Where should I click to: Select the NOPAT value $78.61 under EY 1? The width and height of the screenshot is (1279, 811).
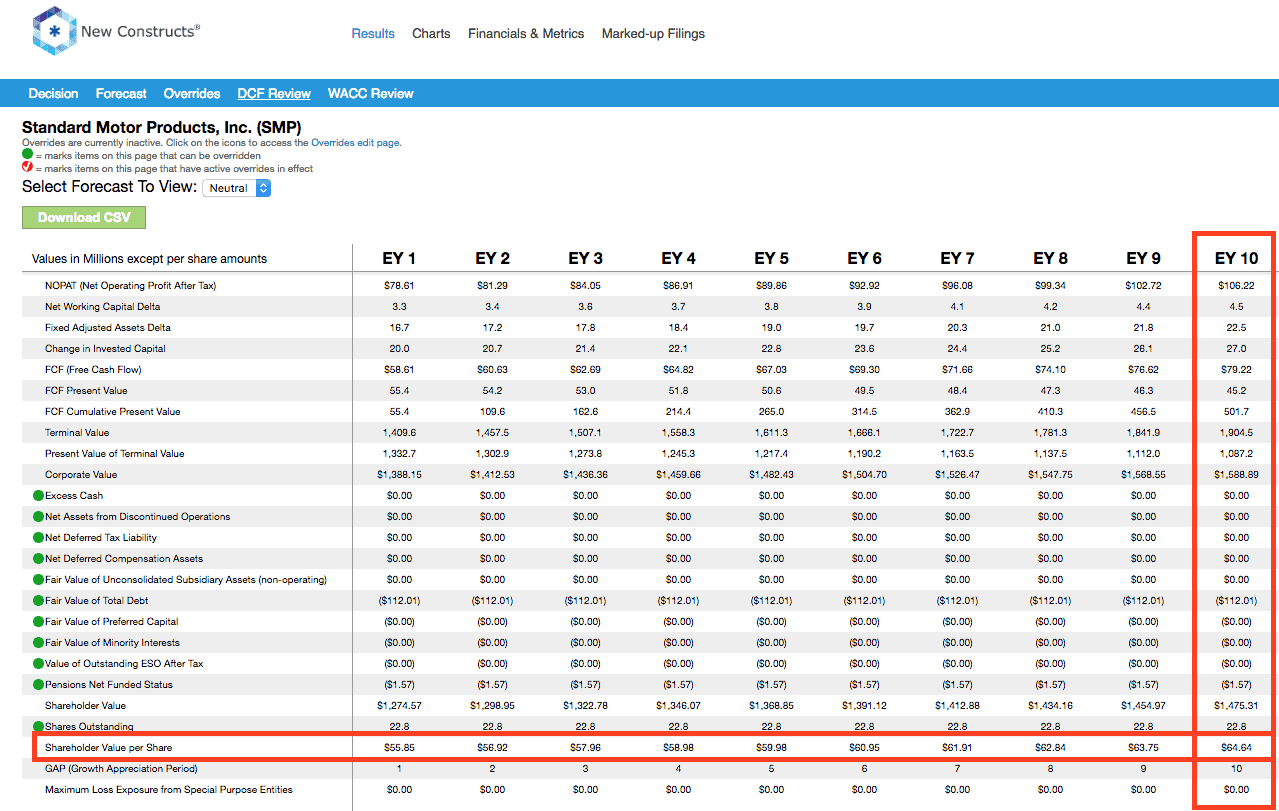(399, 286)
